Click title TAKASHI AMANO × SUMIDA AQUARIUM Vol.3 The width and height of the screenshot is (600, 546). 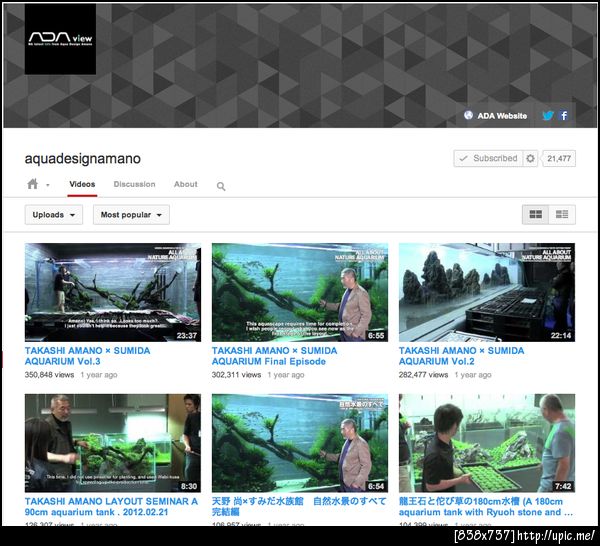tap(87, 356)
